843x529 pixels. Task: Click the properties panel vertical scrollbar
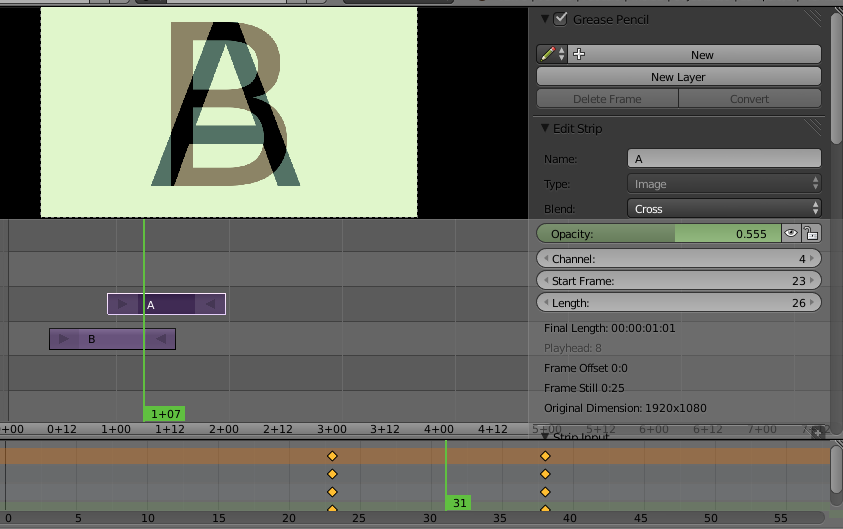pos(836,78)
